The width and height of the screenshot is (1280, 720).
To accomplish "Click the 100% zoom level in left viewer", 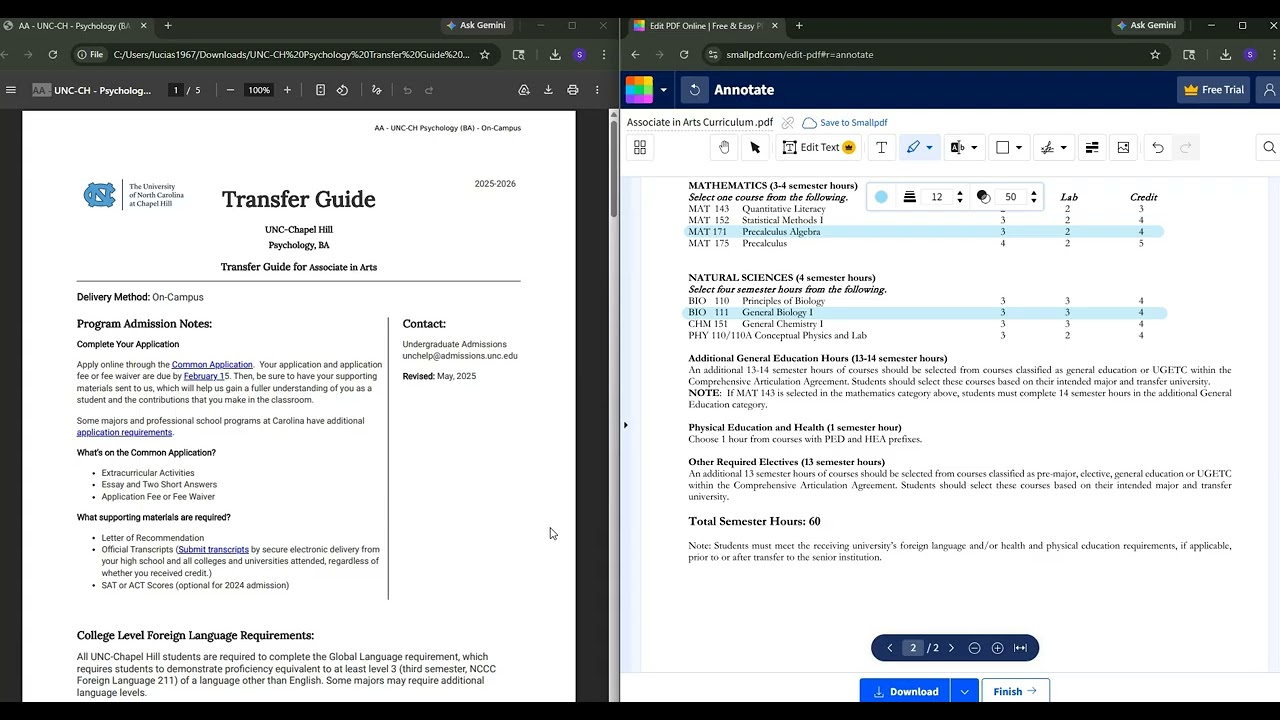I will coord(259,90).
